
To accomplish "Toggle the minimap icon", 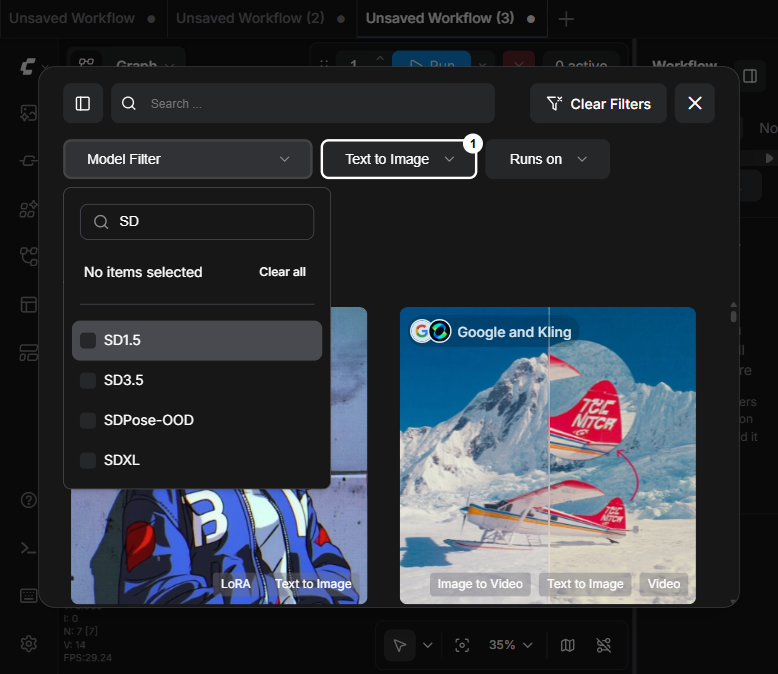I will point(568,645).
